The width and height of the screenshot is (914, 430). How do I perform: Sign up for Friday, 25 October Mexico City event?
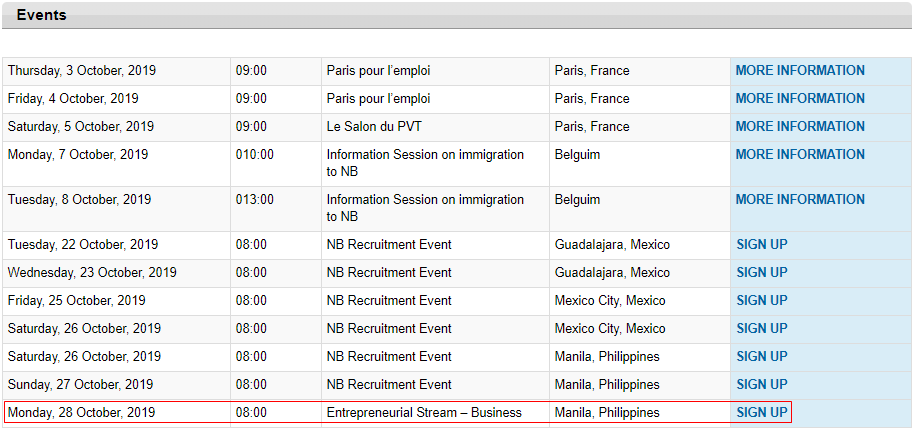click(762, 301)
